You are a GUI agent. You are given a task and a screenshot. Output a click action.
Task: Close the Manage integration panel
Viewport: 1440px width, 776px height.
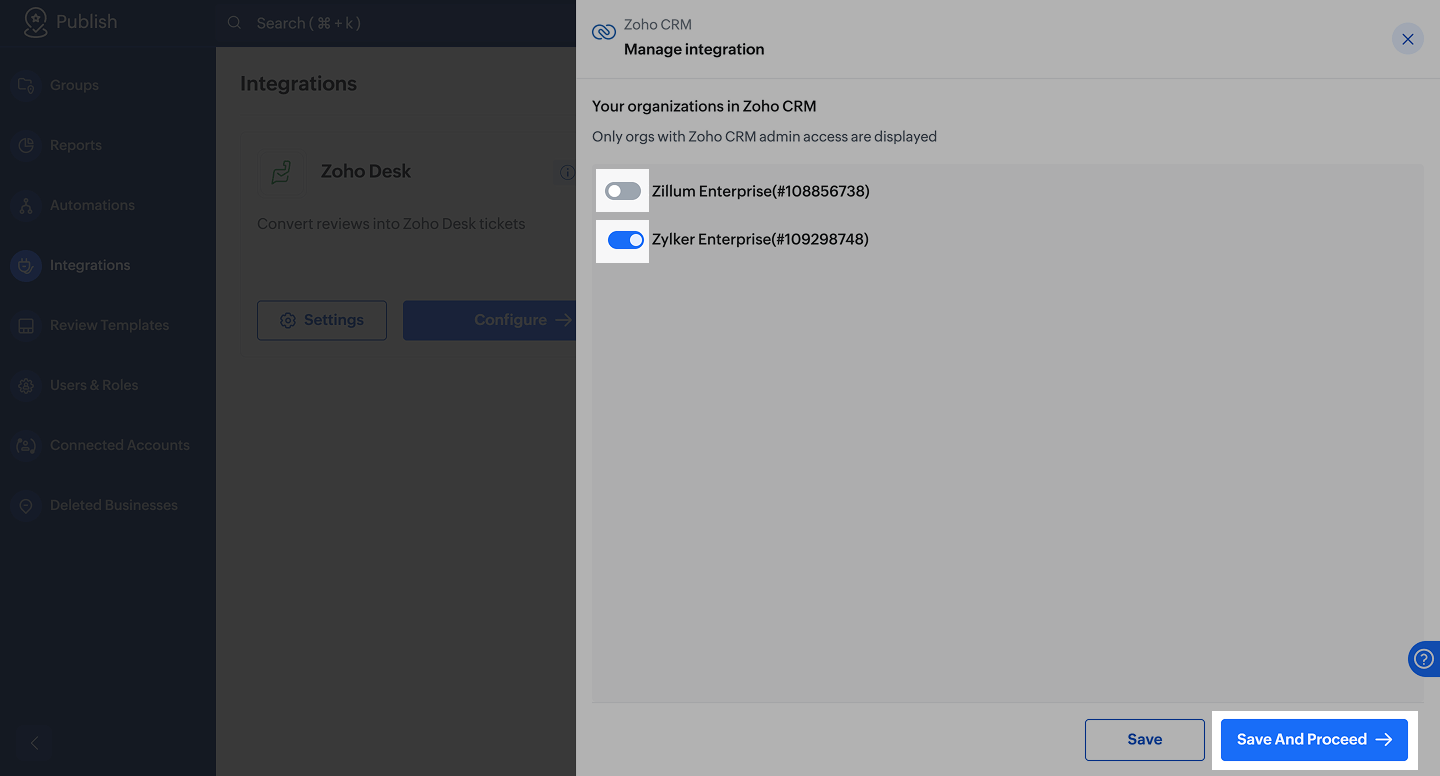point(1408,39)
